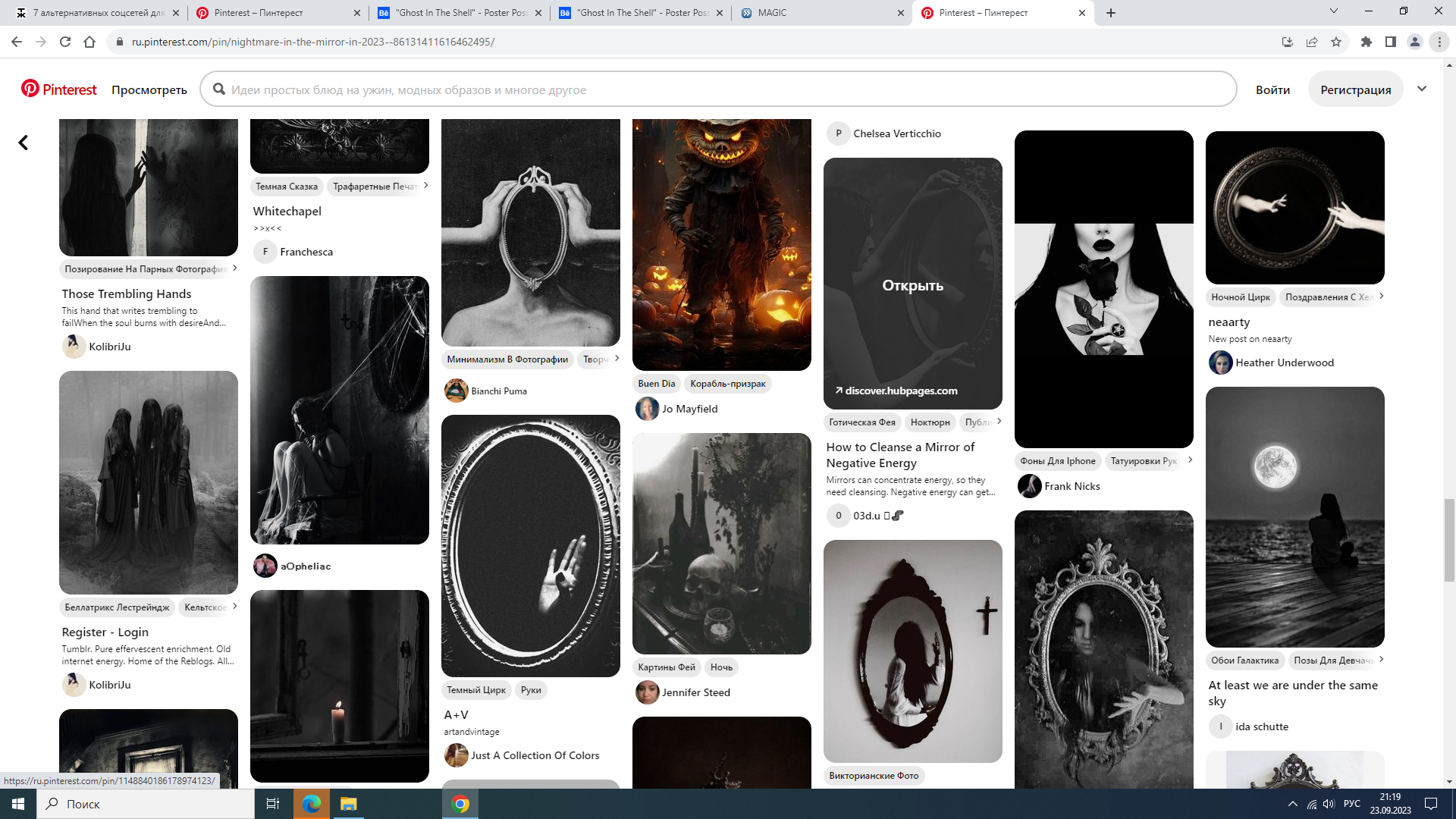Click the Chrome home button

89,42
